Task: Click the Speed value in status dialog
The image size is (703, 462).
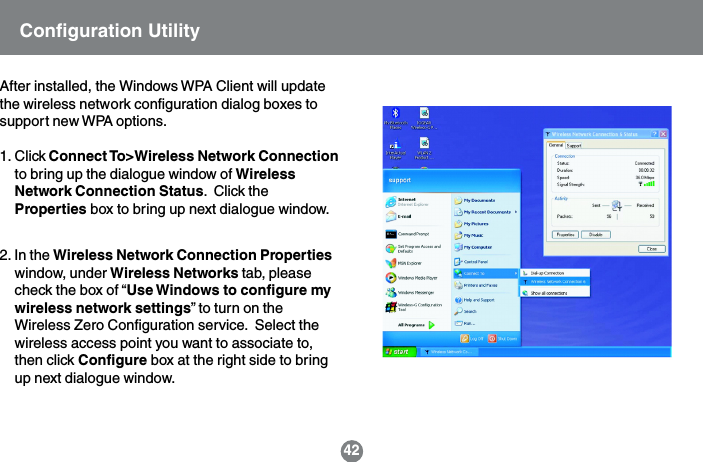Action: coord(645,178)
